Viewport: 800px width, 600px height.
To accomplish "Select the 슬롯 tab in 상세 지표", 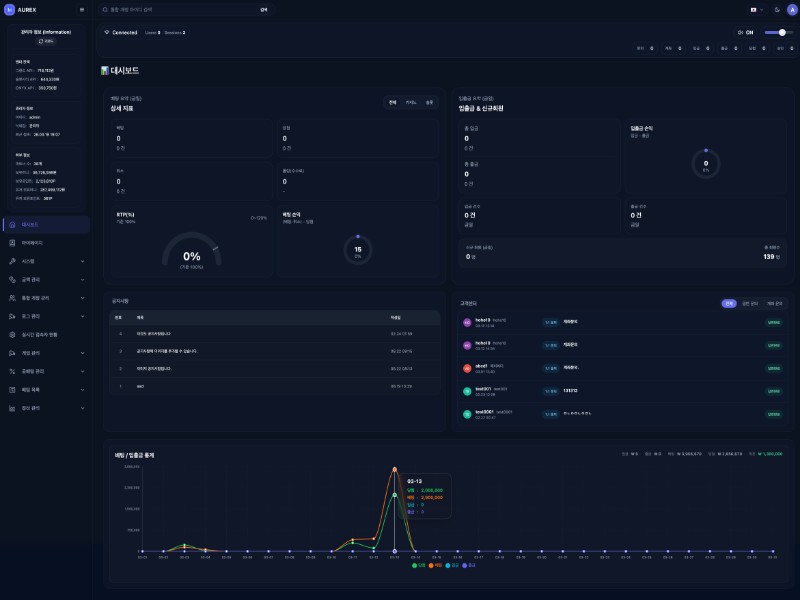I will coord(429,102).
